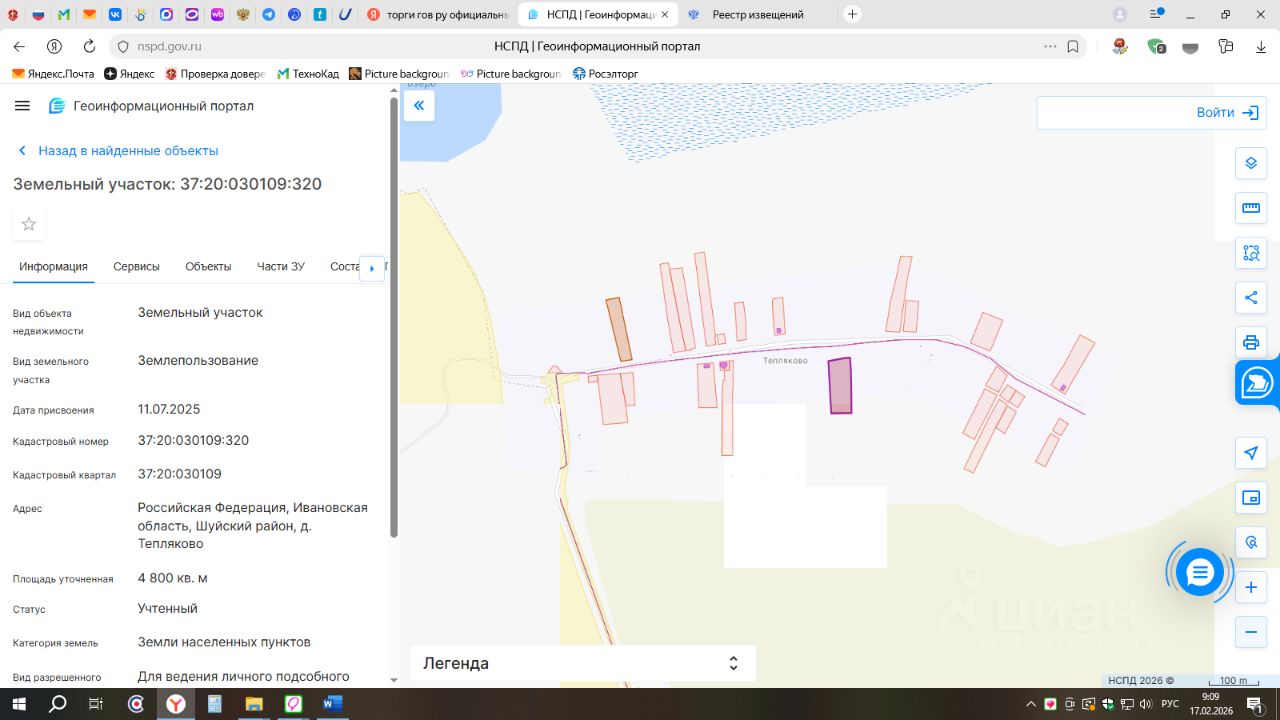Click the Земли населенных пунктов category value
The height and width of the screenshot is (720, 1280).
coord(224,642)
